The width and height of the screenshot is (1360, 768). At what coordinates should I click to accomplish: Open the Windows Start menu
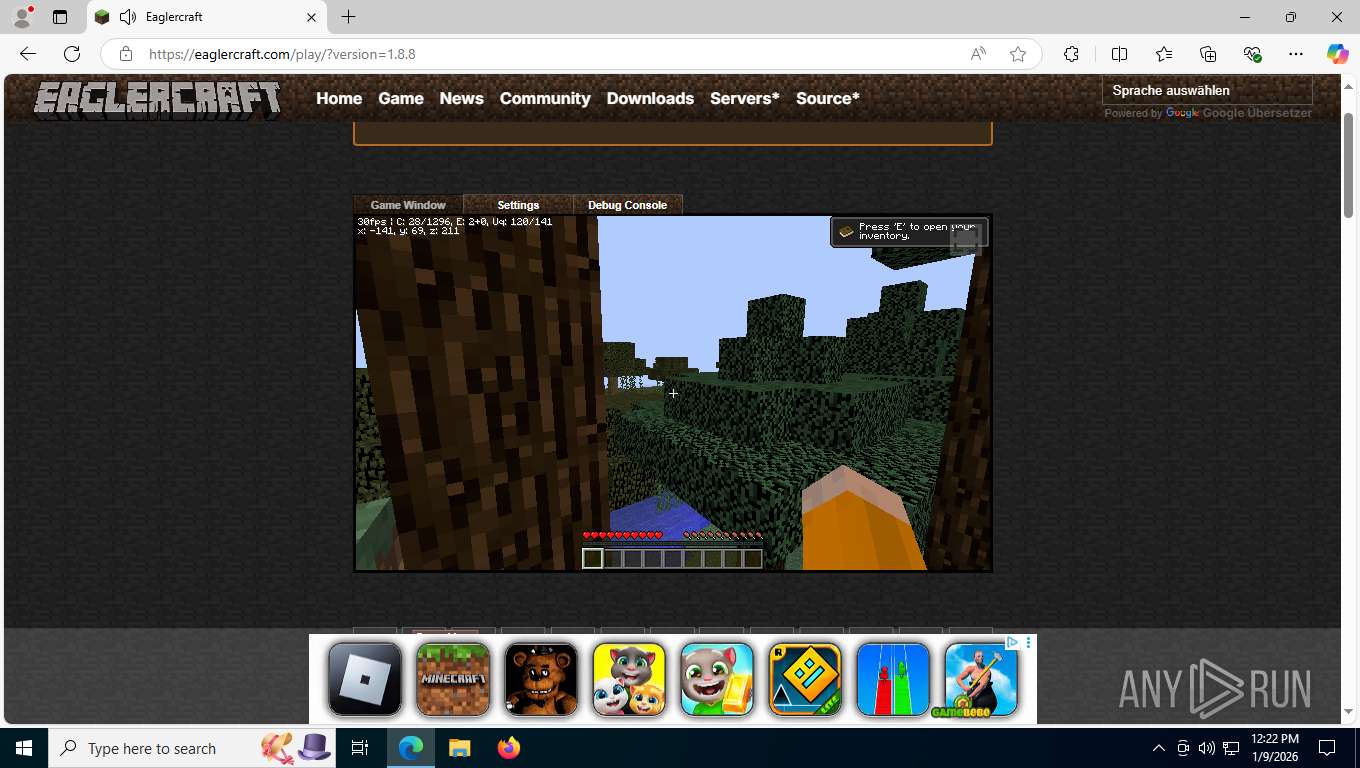coord(24,748)
